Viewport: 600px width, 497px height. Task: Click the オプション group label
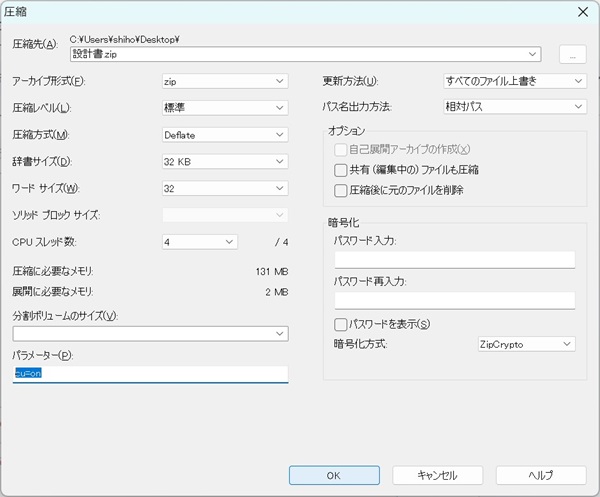coord(346,131)
